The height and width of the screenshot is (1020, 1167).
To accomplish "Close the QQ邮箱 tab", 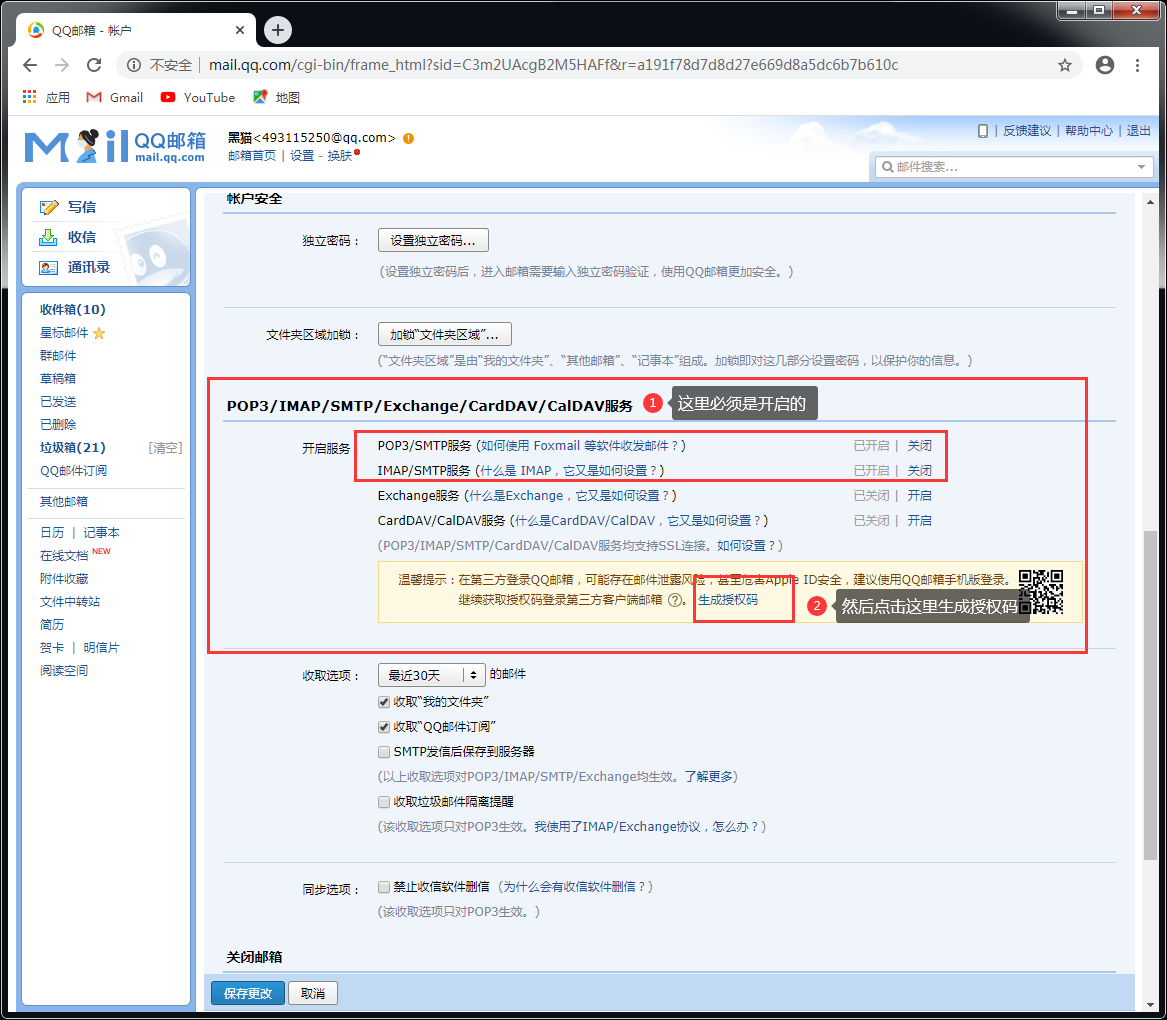I will click(x=240, y=30).
